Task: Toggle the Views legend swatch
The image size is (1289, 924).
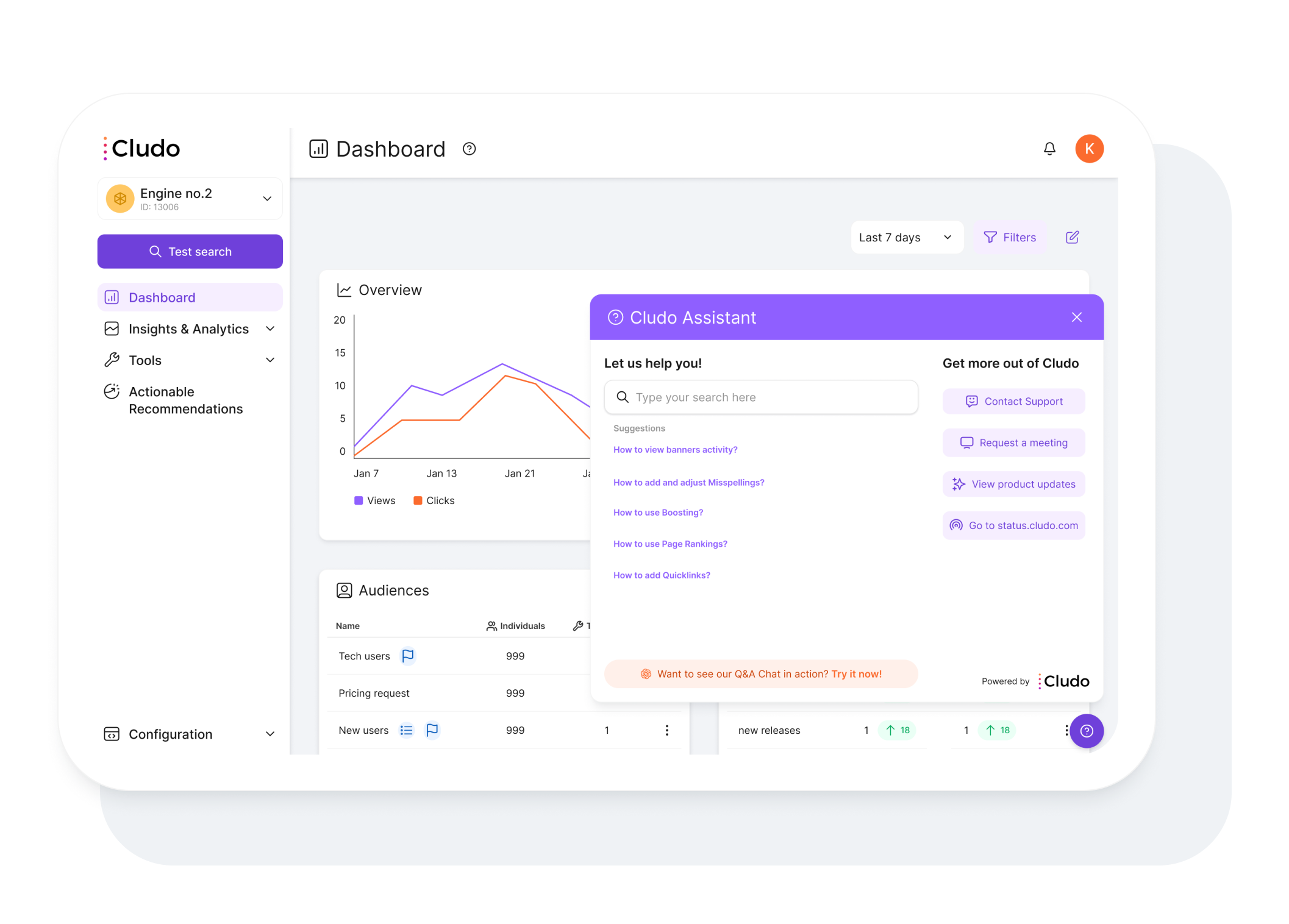Action: coord(359,500)
